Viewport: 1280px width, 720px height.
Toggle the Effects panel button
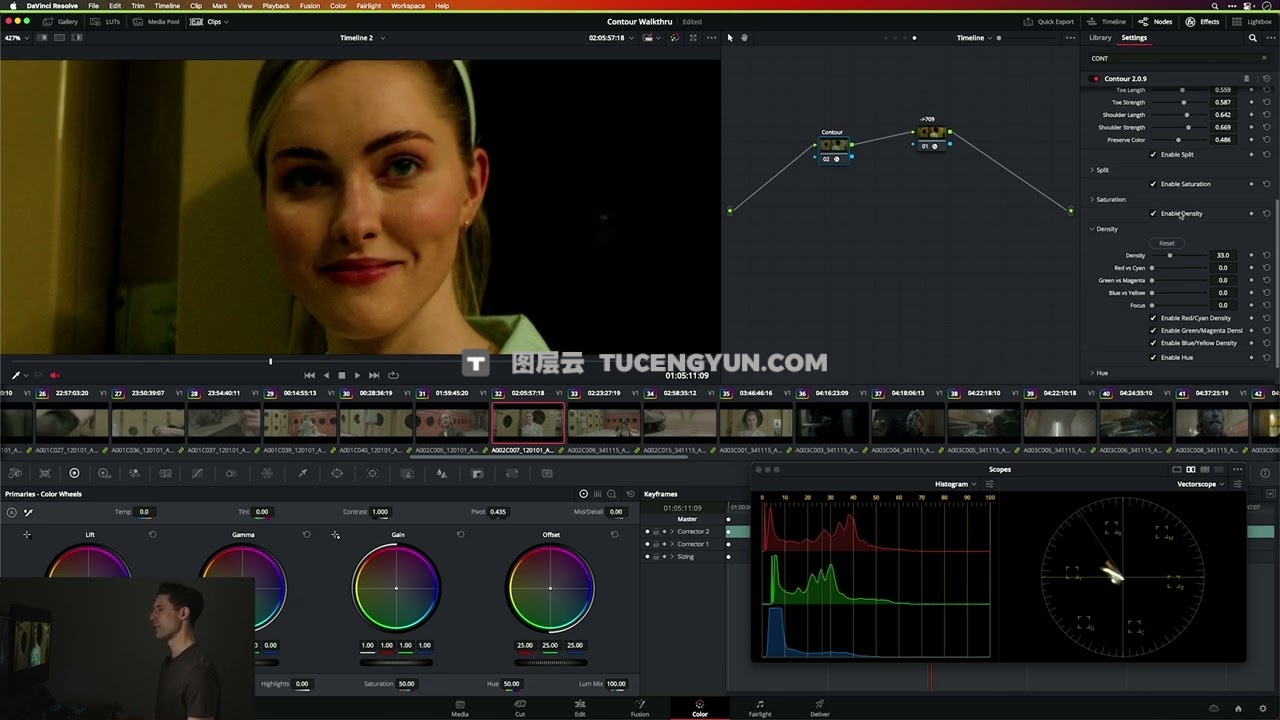(x=1203, y=21)
